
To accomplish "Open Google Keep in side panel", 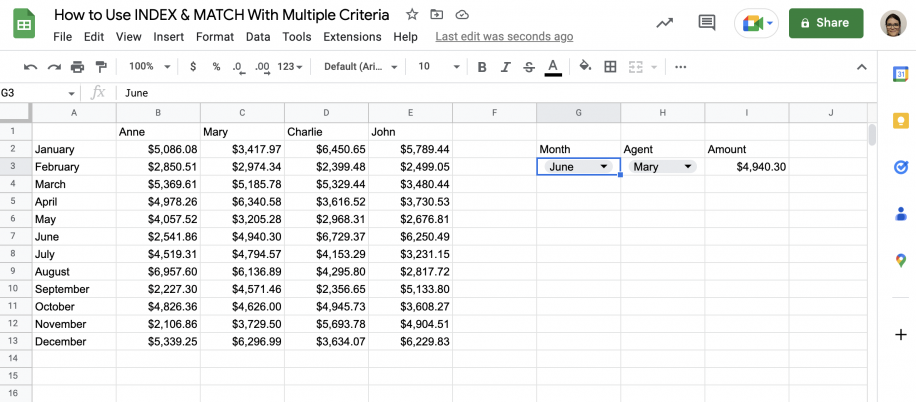I will [900, 121].
